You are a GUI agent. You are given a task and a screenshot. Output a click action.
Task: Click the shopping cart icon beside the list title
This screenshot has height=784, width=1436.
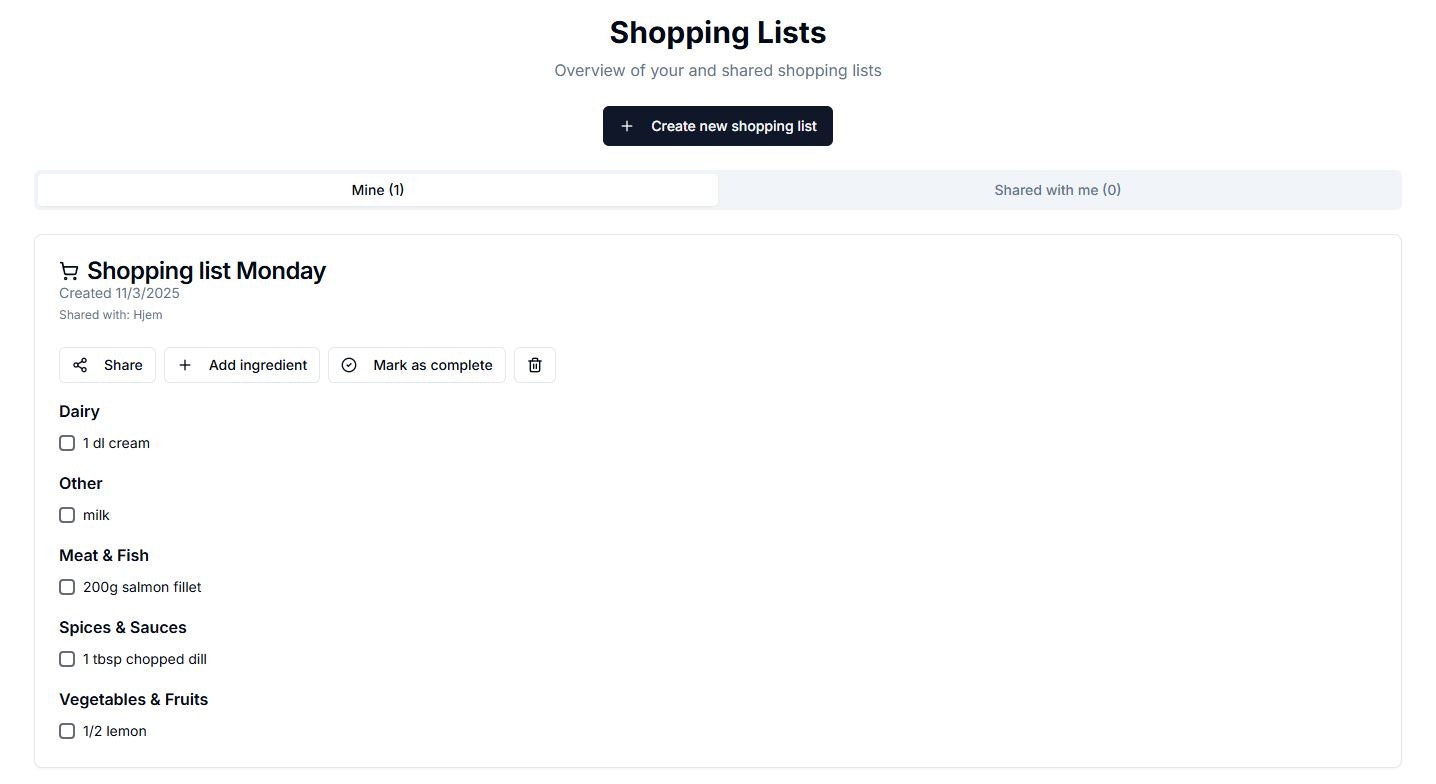(69, 270)
